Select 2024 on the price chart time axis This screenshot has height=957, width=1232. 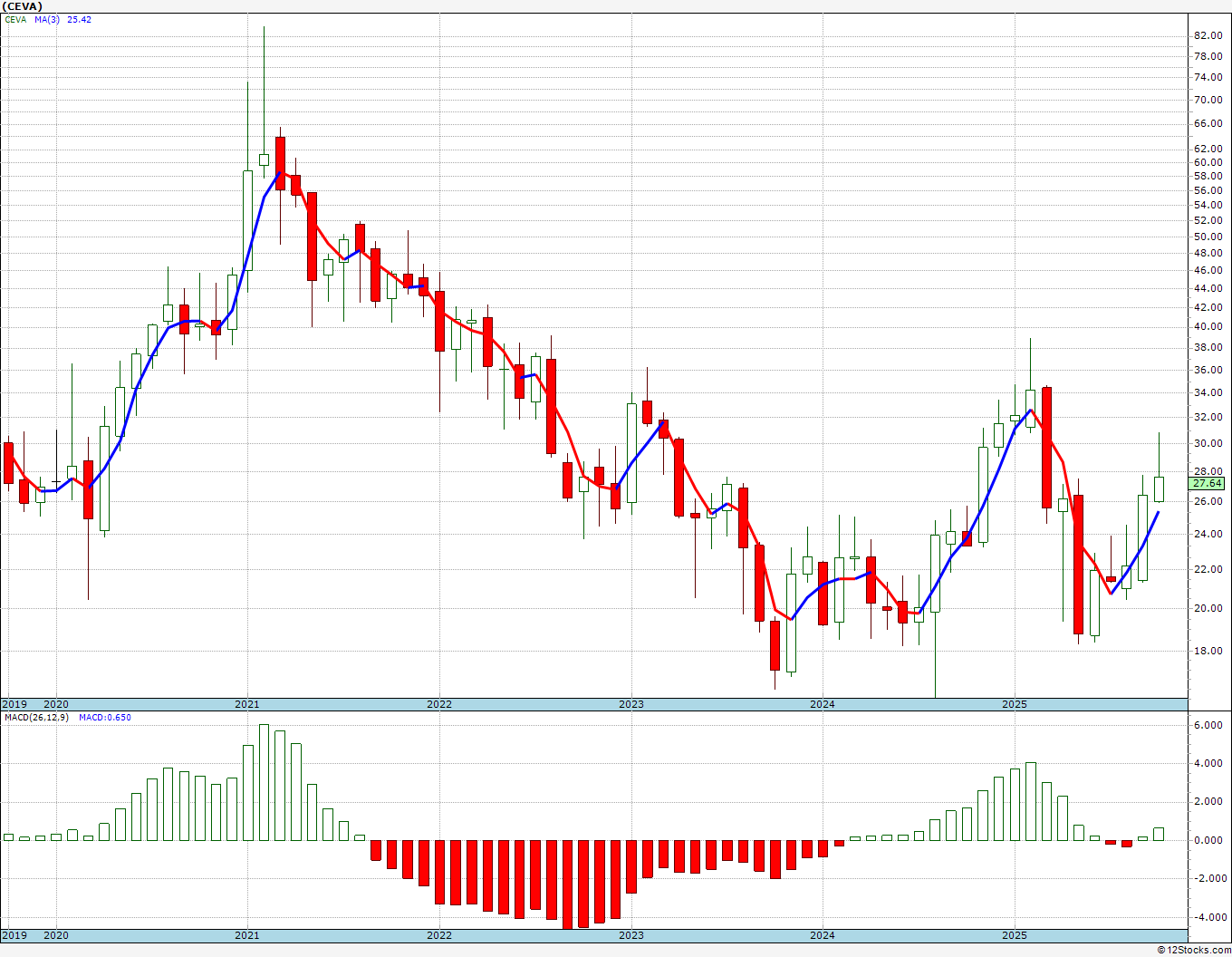[823, 704]
